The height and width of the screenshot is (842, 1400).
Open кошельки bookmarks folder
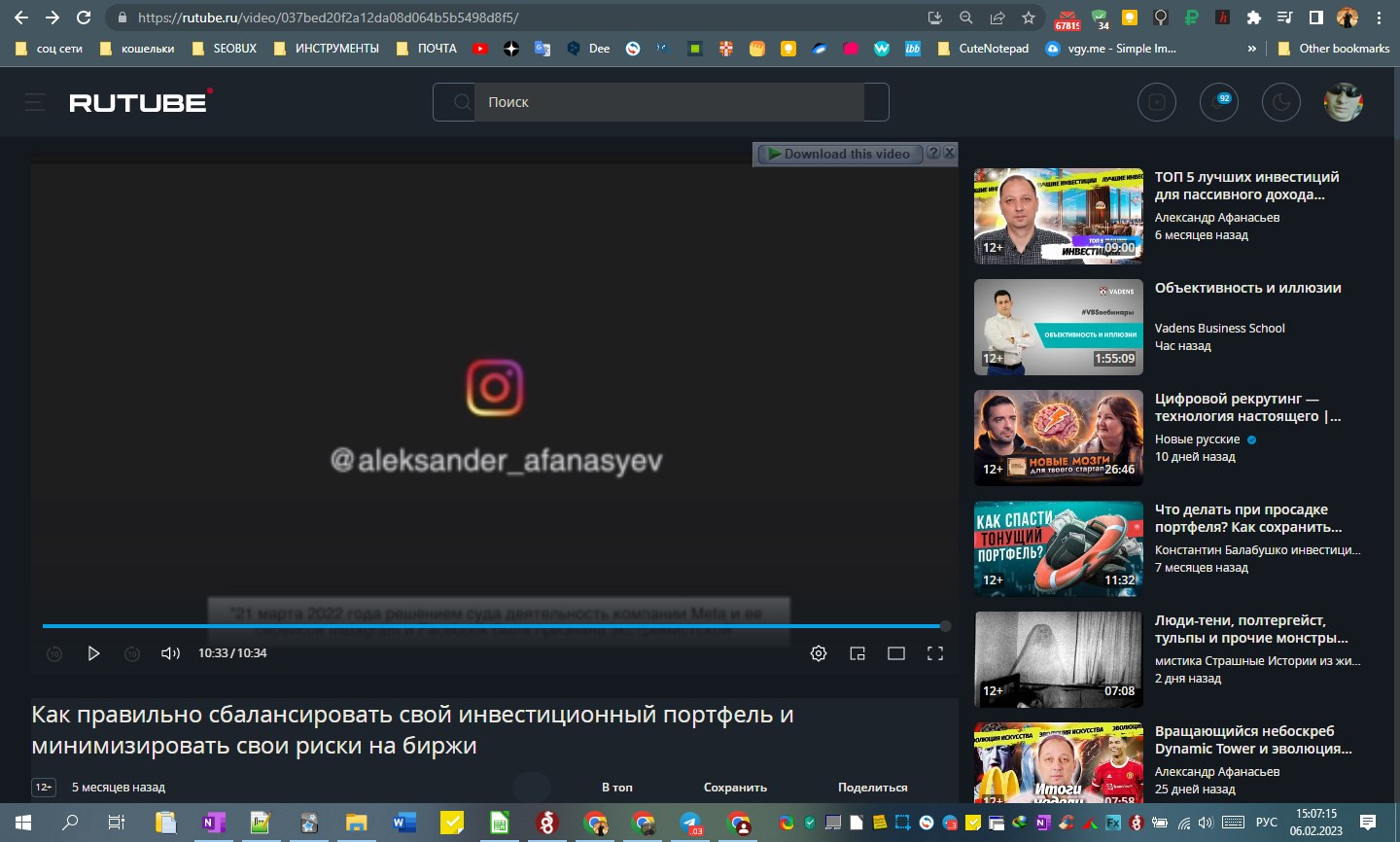click(x=137, y=48)
